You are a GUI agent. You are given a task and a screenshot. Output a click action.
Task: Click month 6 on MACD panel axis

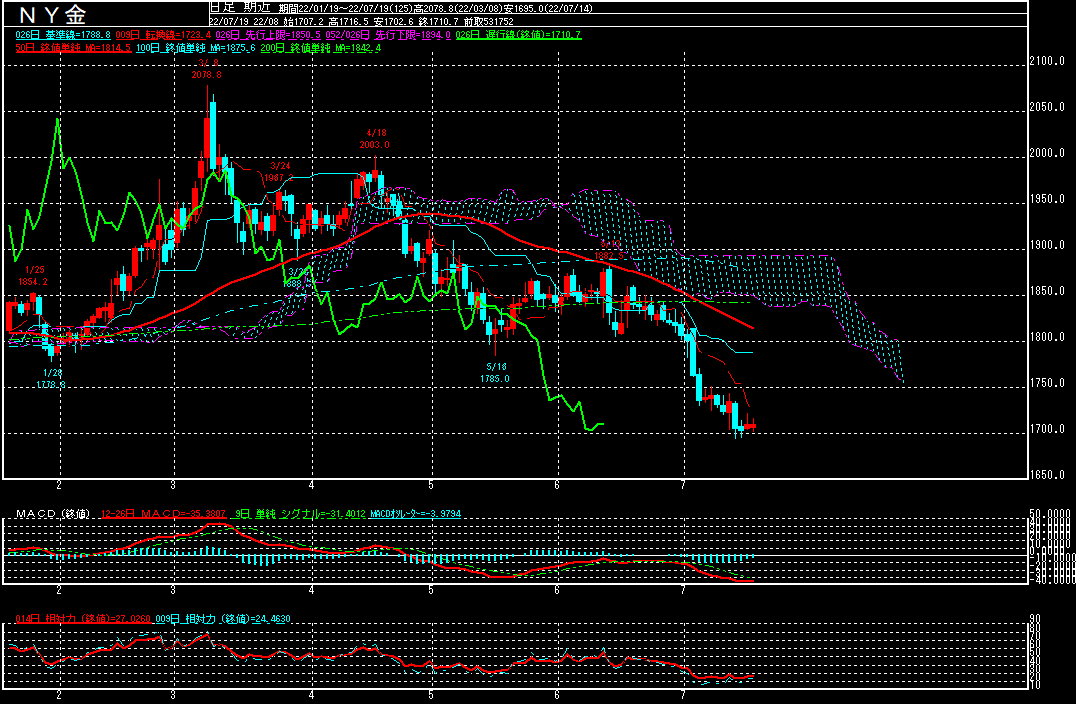point(557,590)
